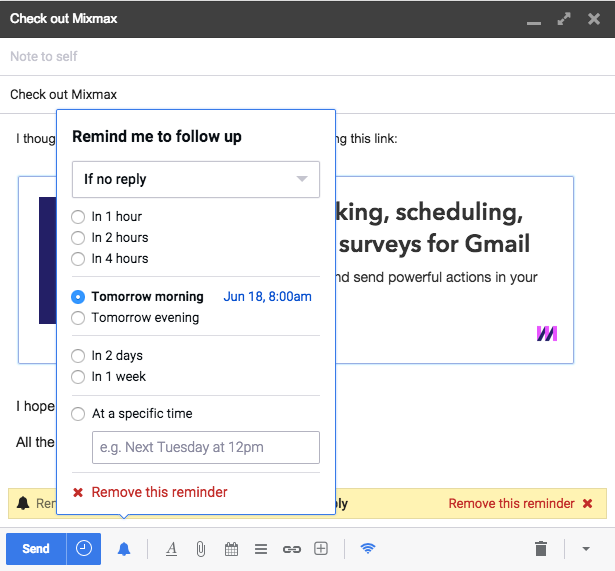
Task: Toggle the reminder bell icon in toolbar
Action: tap(124, 549)
